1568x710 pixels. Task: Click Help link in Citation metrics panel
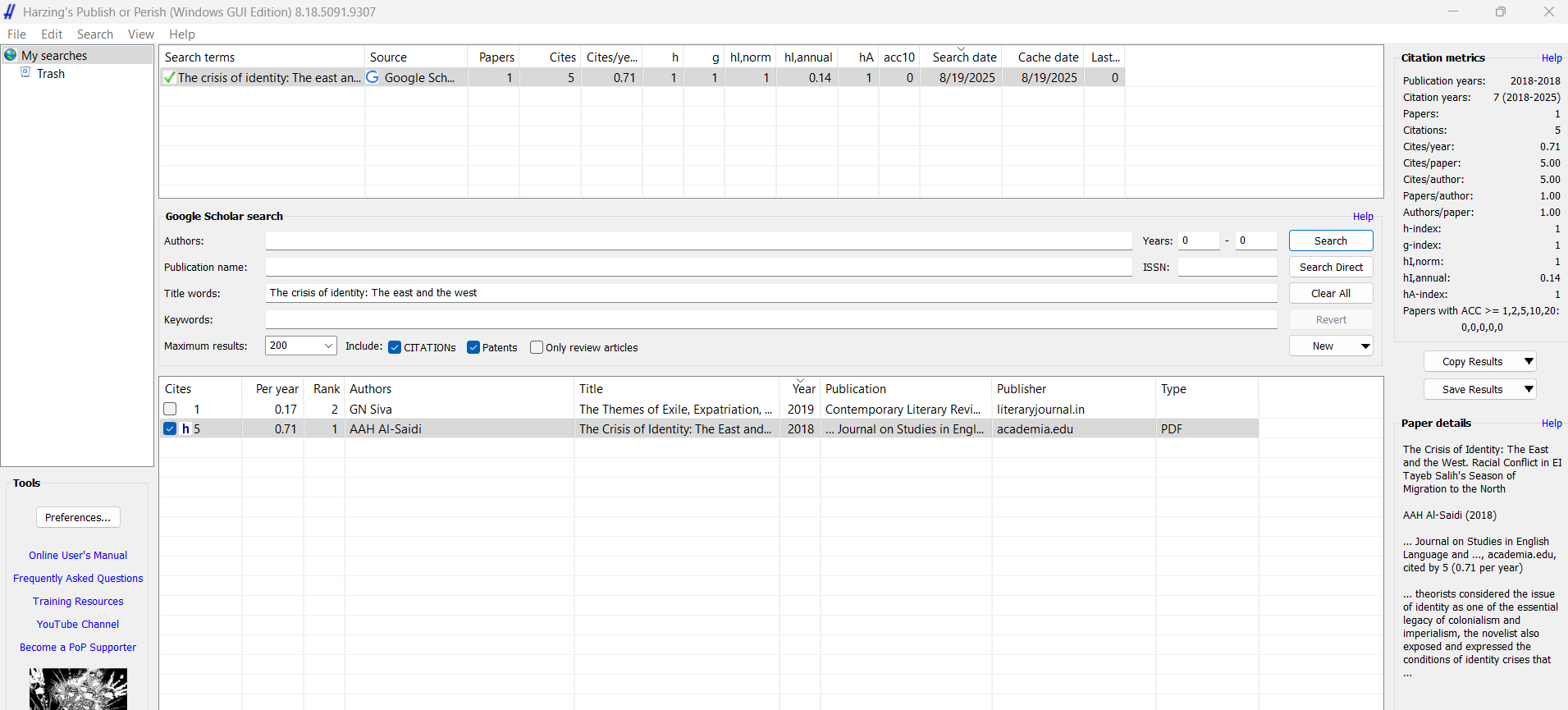tap(1552, 58)
